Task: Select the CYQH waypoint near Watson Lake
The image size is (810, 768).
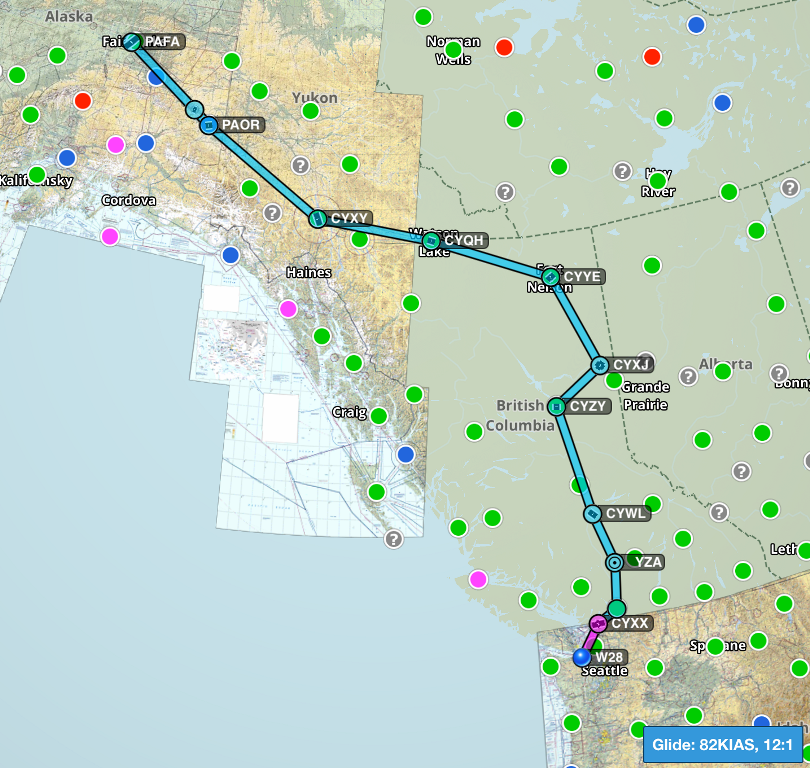Action: (431, 240)
